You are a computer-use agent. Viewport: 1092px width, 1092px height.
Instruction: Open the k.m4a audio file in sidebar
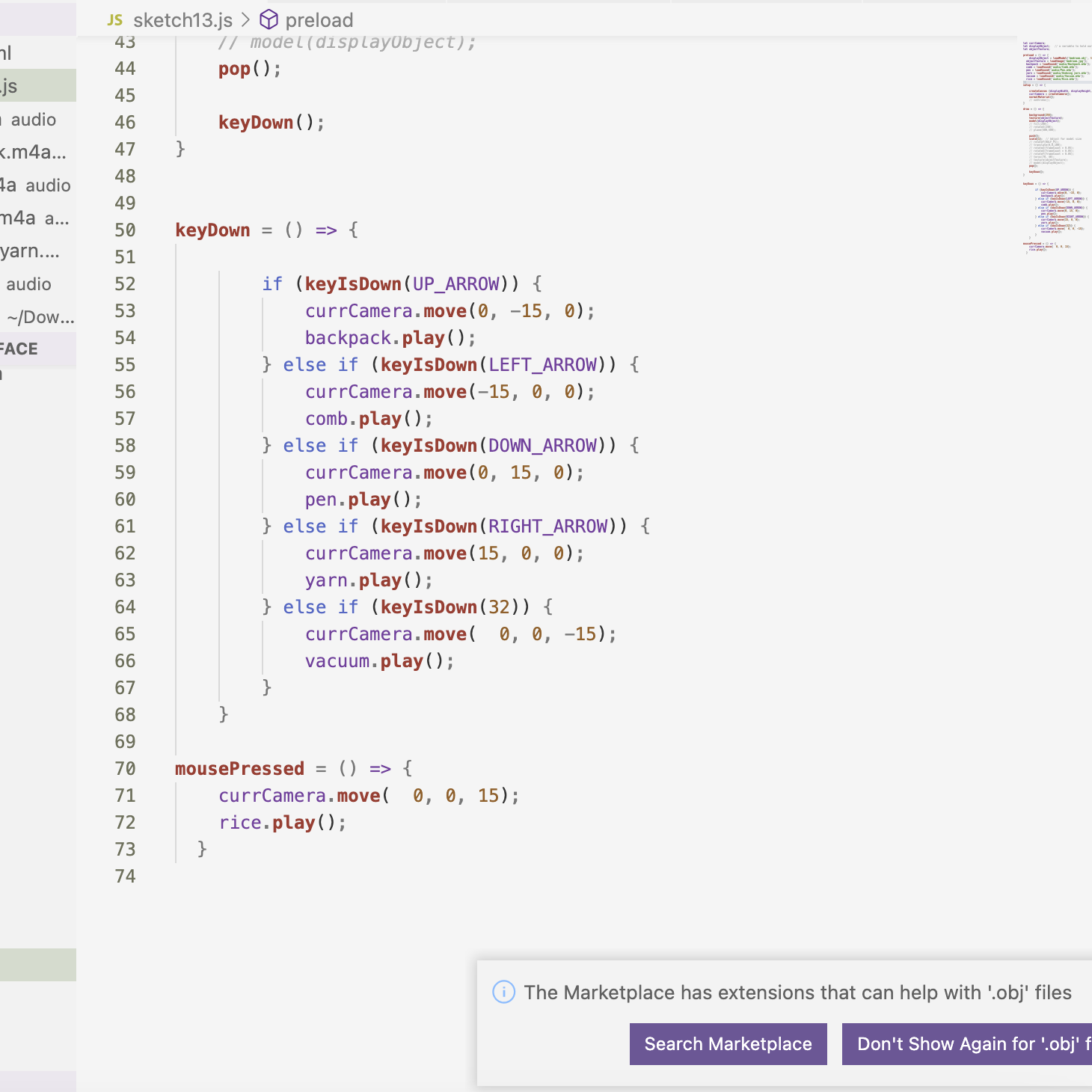pos(34,152)
